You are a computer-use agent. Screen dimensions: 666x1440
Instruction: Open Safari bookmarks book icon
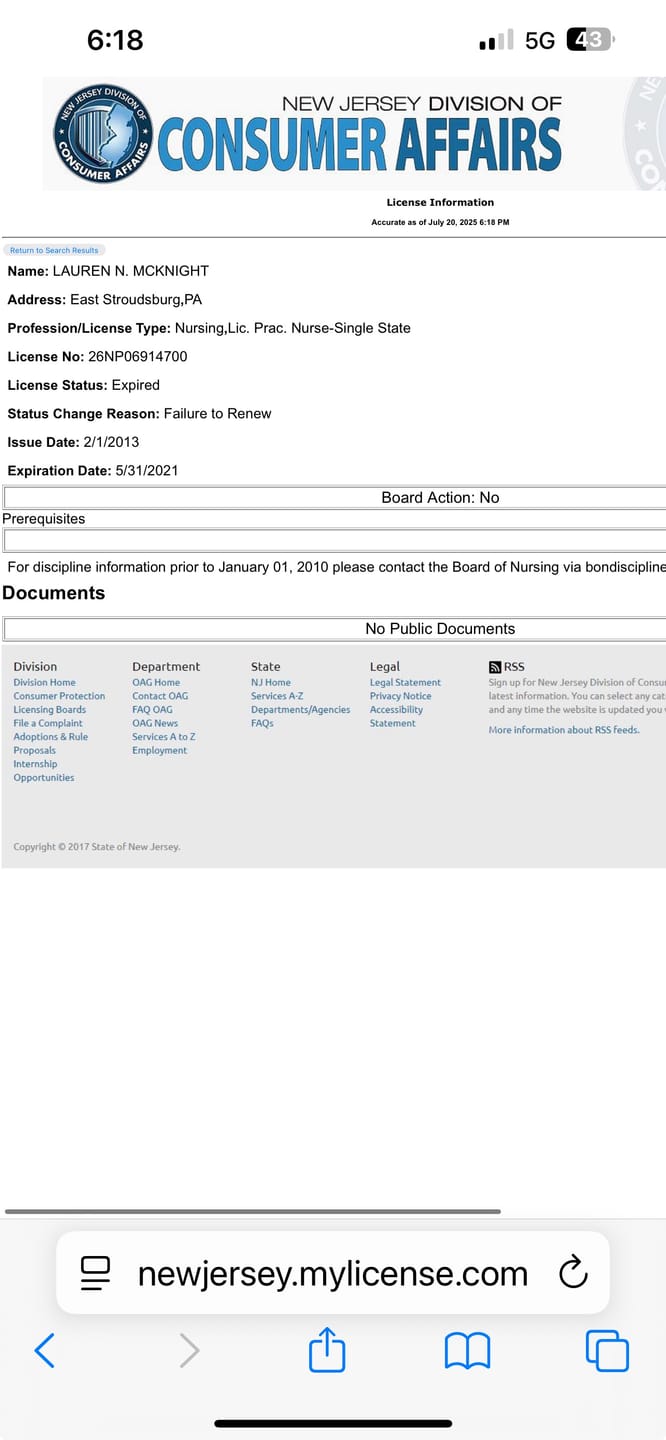[x=467, y=1351]
